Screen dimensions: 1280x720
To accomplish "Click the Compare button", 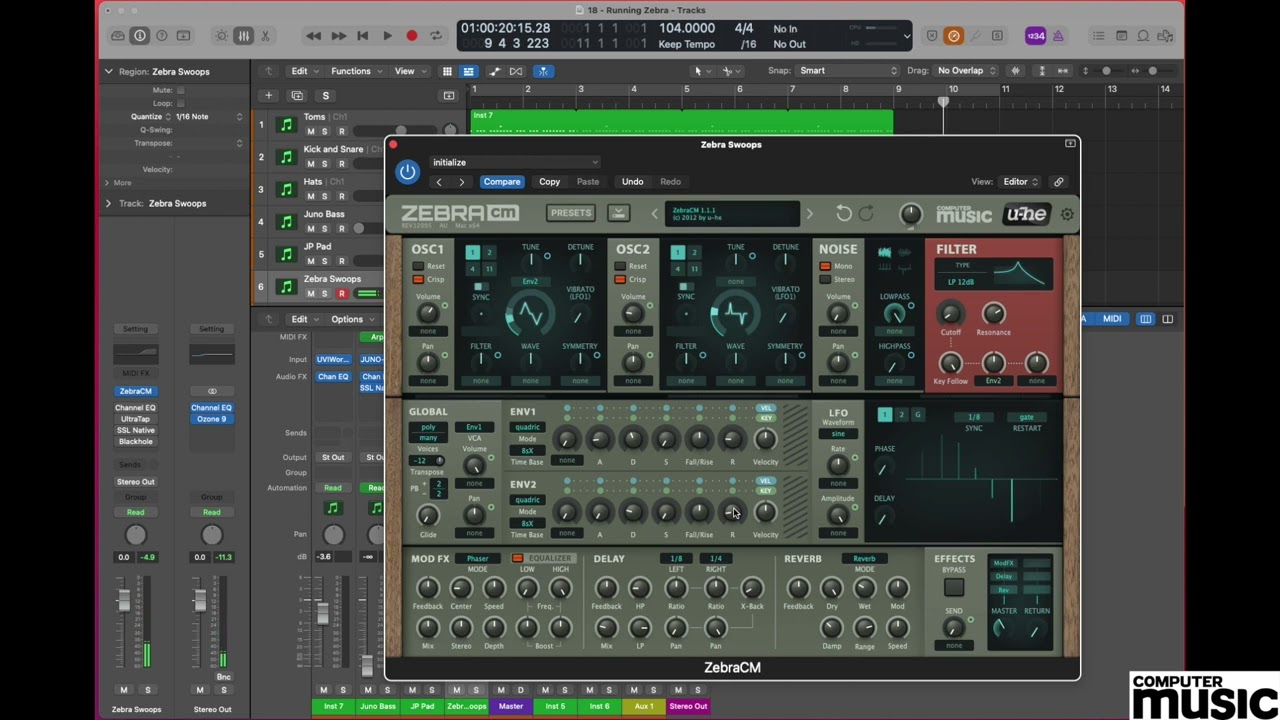I will (502, 182).
